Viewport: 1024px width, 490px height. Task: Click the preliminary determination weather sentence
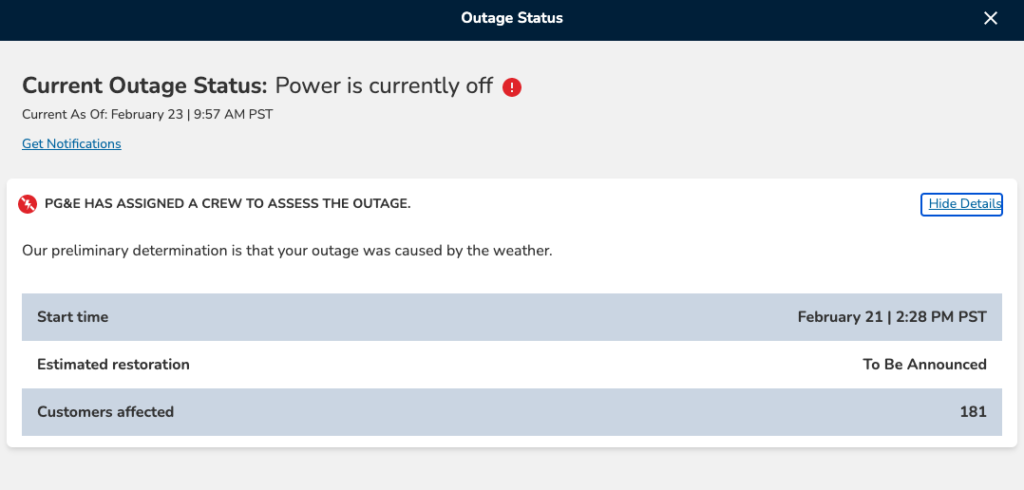287,251
